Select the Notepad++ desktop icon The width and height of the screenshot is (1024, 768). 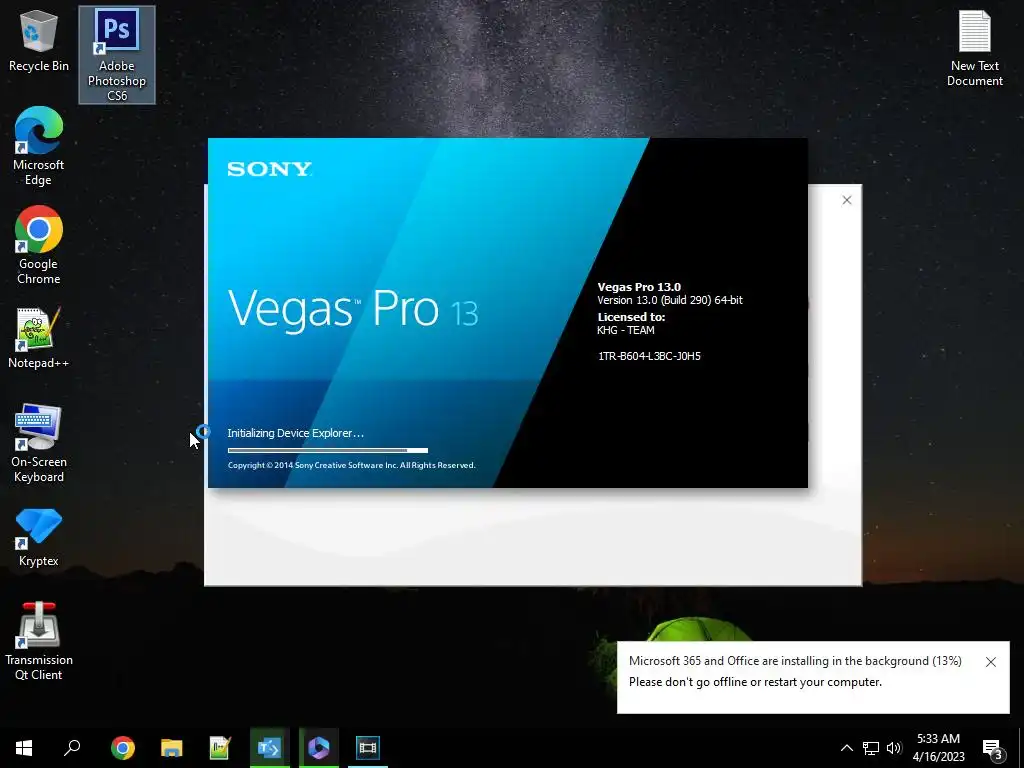pos(39,338)
